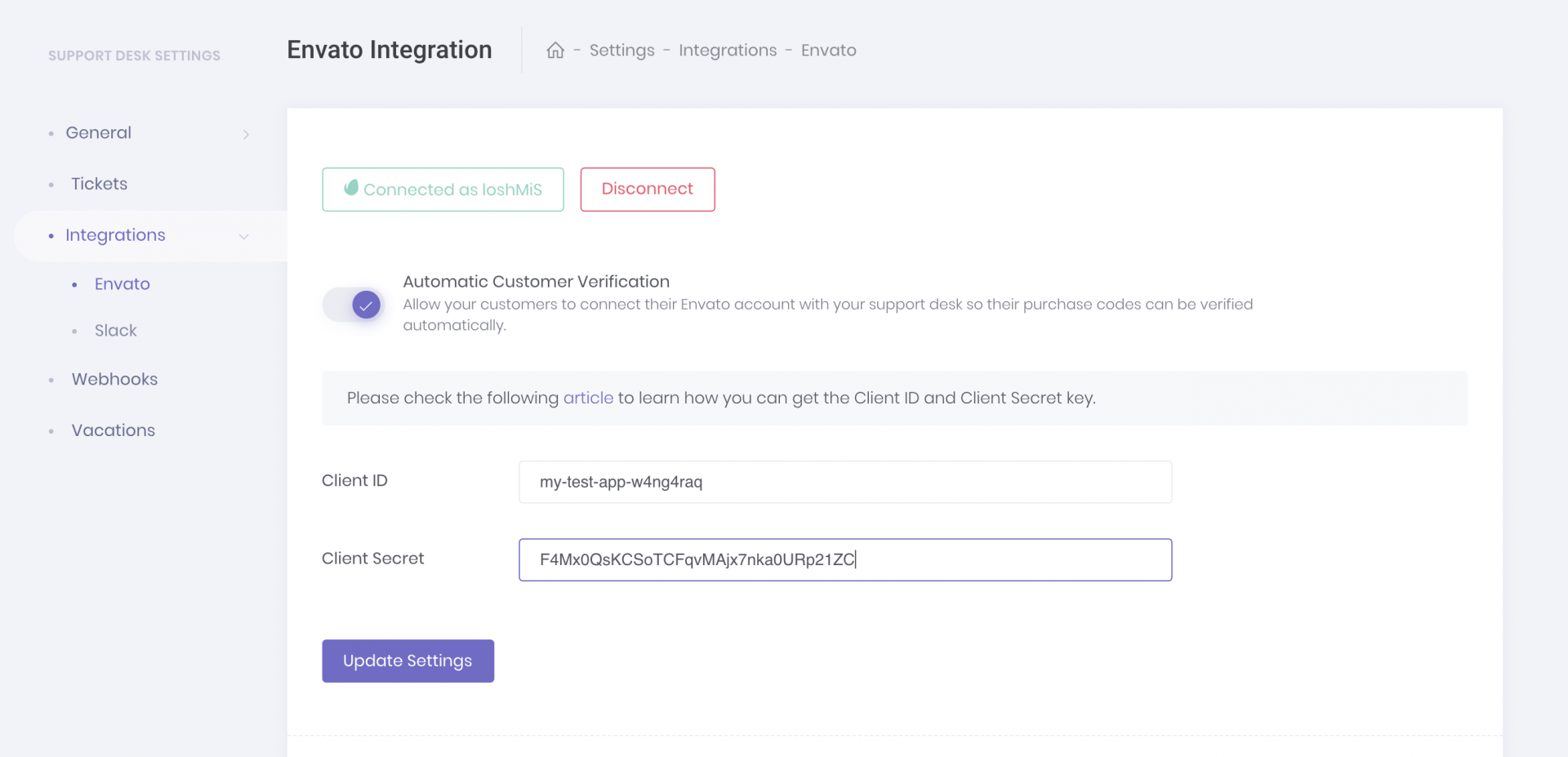Go to Settings breadcrumb

(x=622, y=51)
